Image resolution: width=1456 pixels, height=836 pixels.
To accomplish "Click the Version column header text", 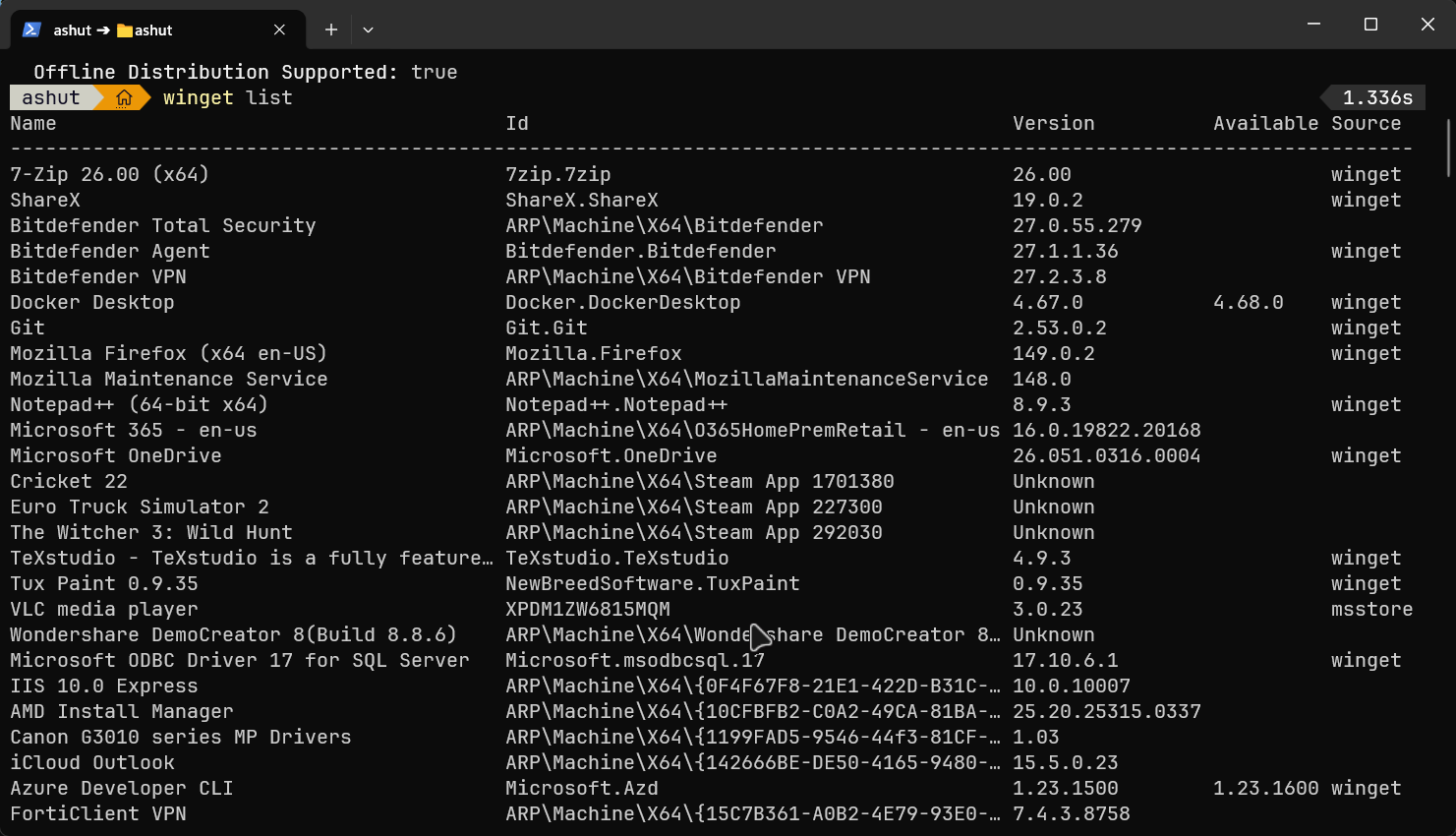I will click(x=1053, y=123).
